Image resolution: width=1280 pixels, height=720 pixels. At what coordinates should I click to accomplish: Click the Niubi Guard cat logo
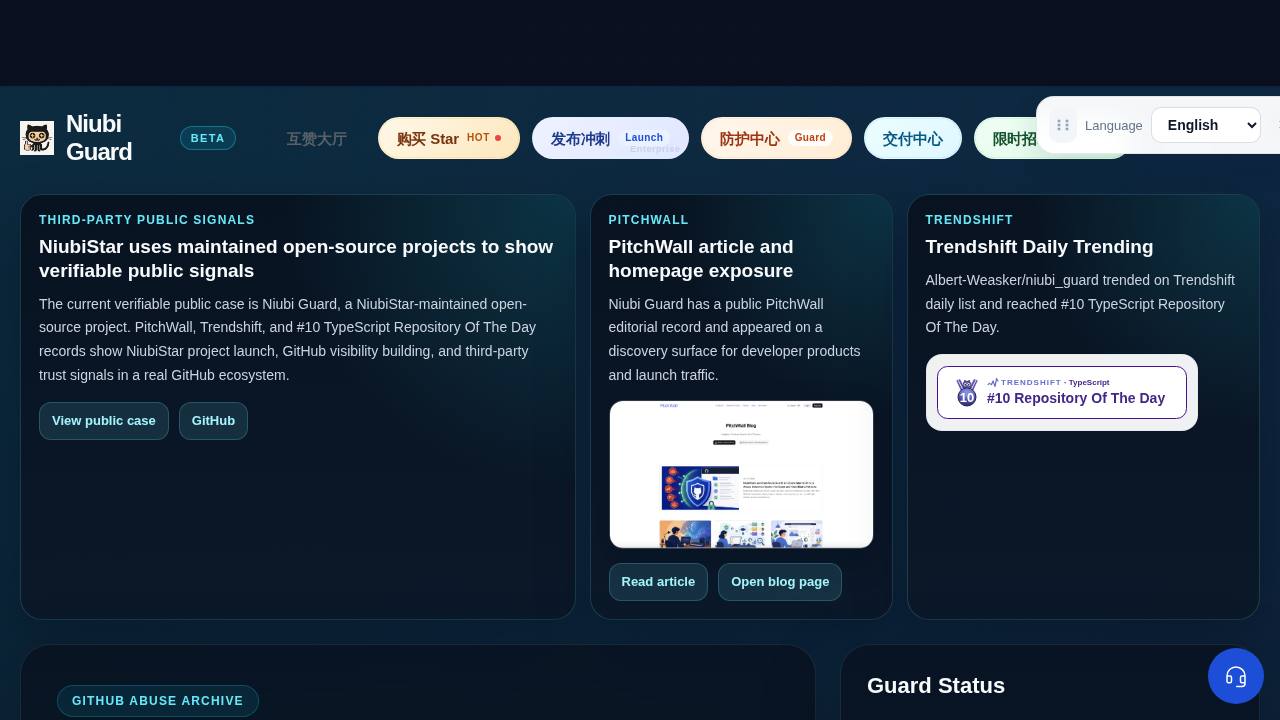point(37,138)
